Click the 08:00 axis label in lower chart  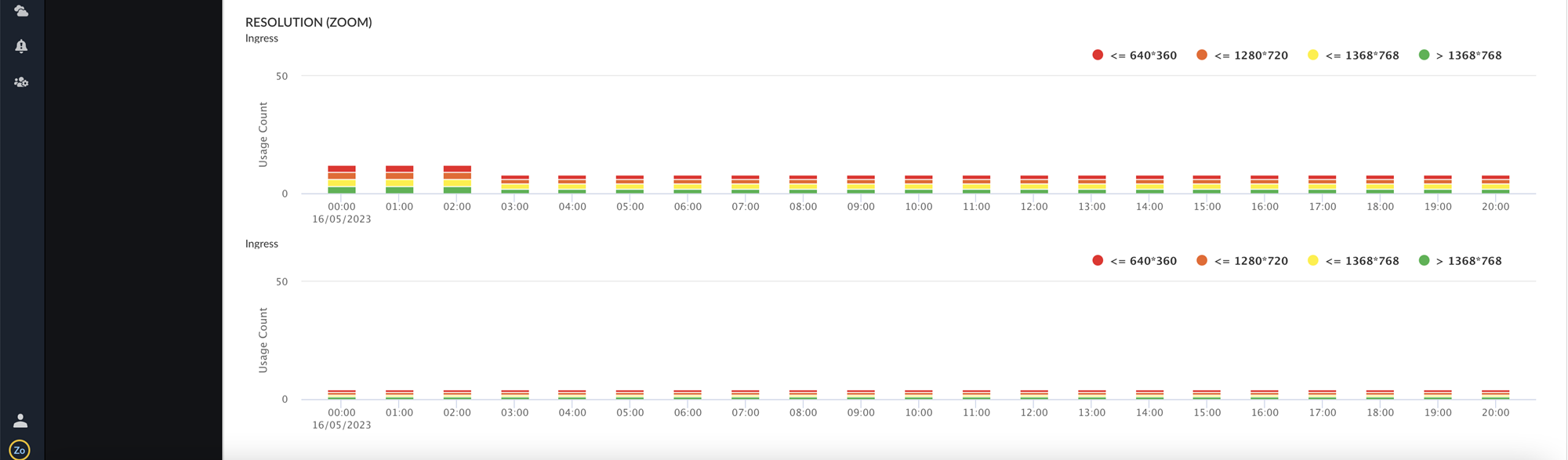804,413
